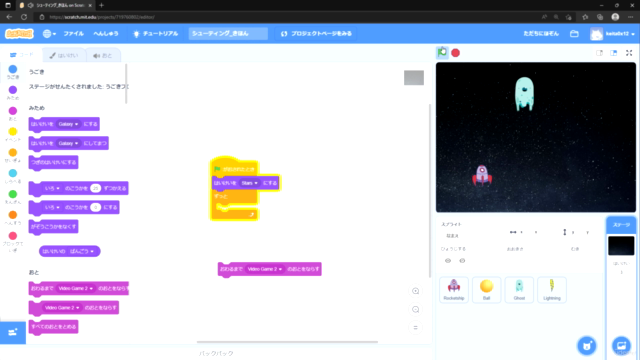Switch to the はいけい backdrops tab
The image size is (640, 360).
pos(64,56)
